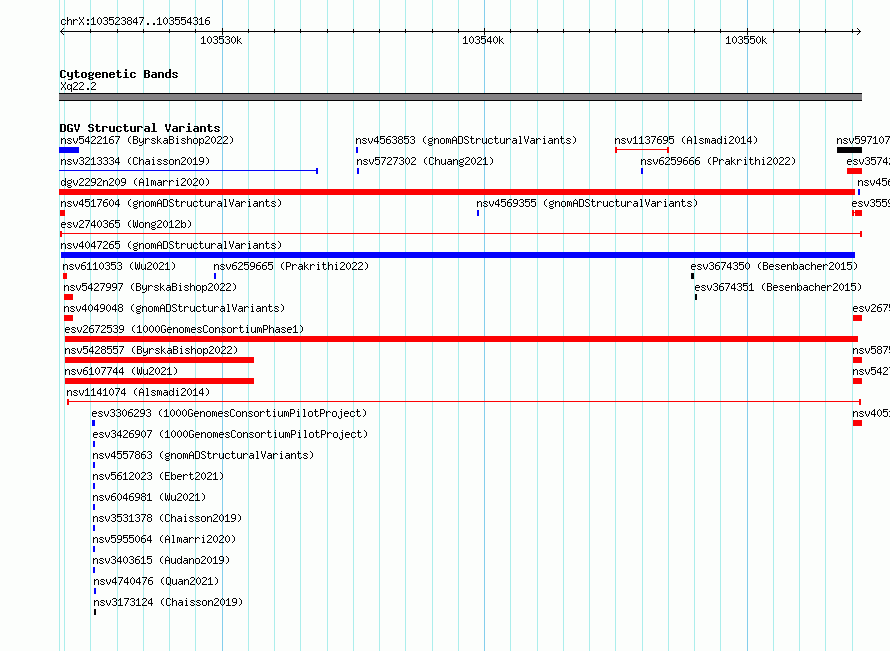Image resolution: width=890 pixels, height=651 pixels.
Task: Select nsv4049048 gnomAD variant label
Action: (x=174, y=308)
